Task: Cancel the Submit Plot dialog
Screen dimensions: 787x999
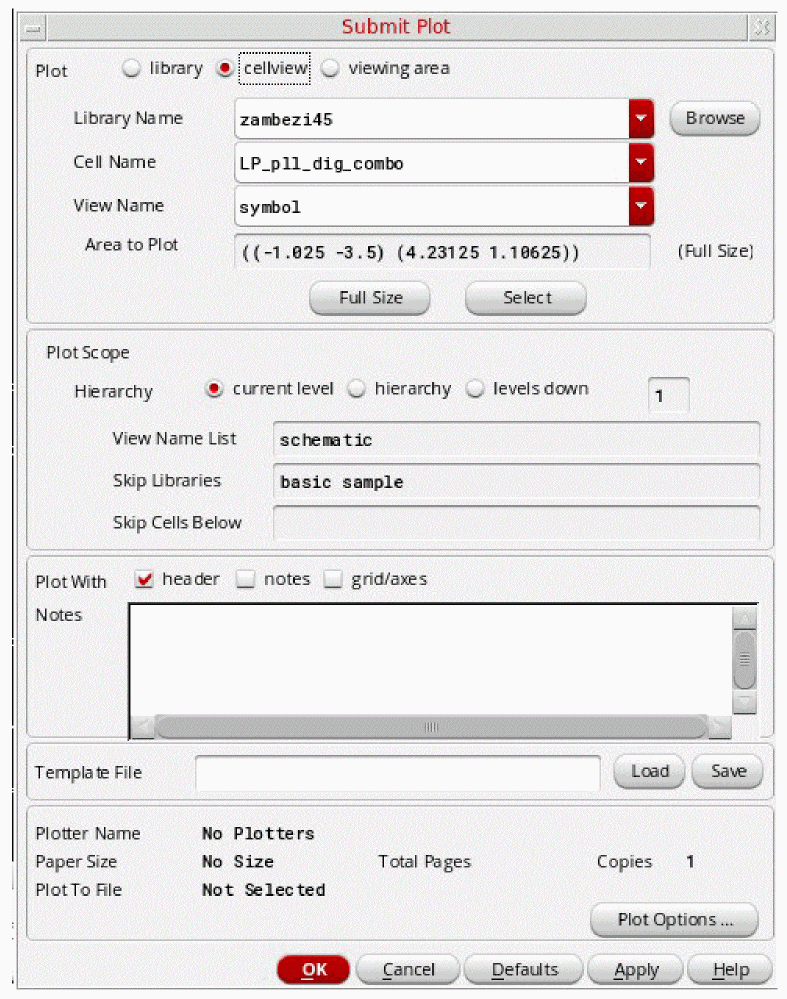Action: (408, 970)
